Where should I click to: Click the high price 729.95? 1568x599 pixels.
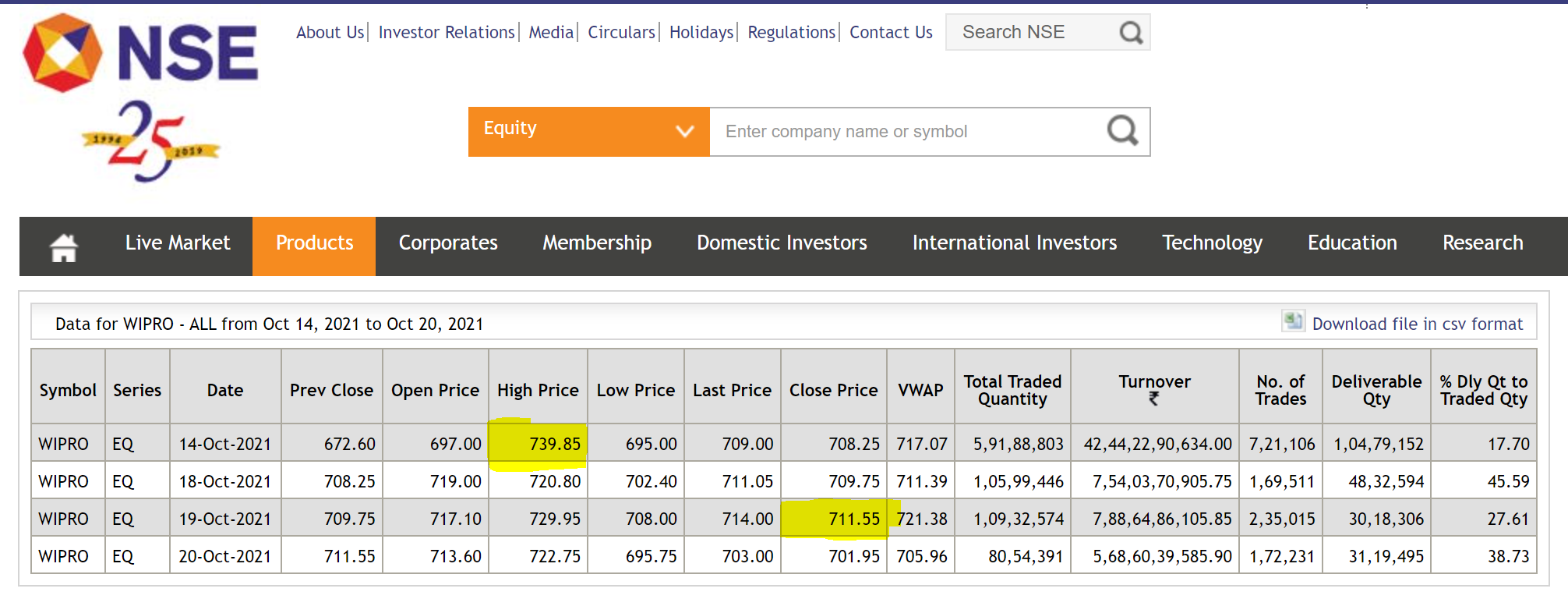555,519
